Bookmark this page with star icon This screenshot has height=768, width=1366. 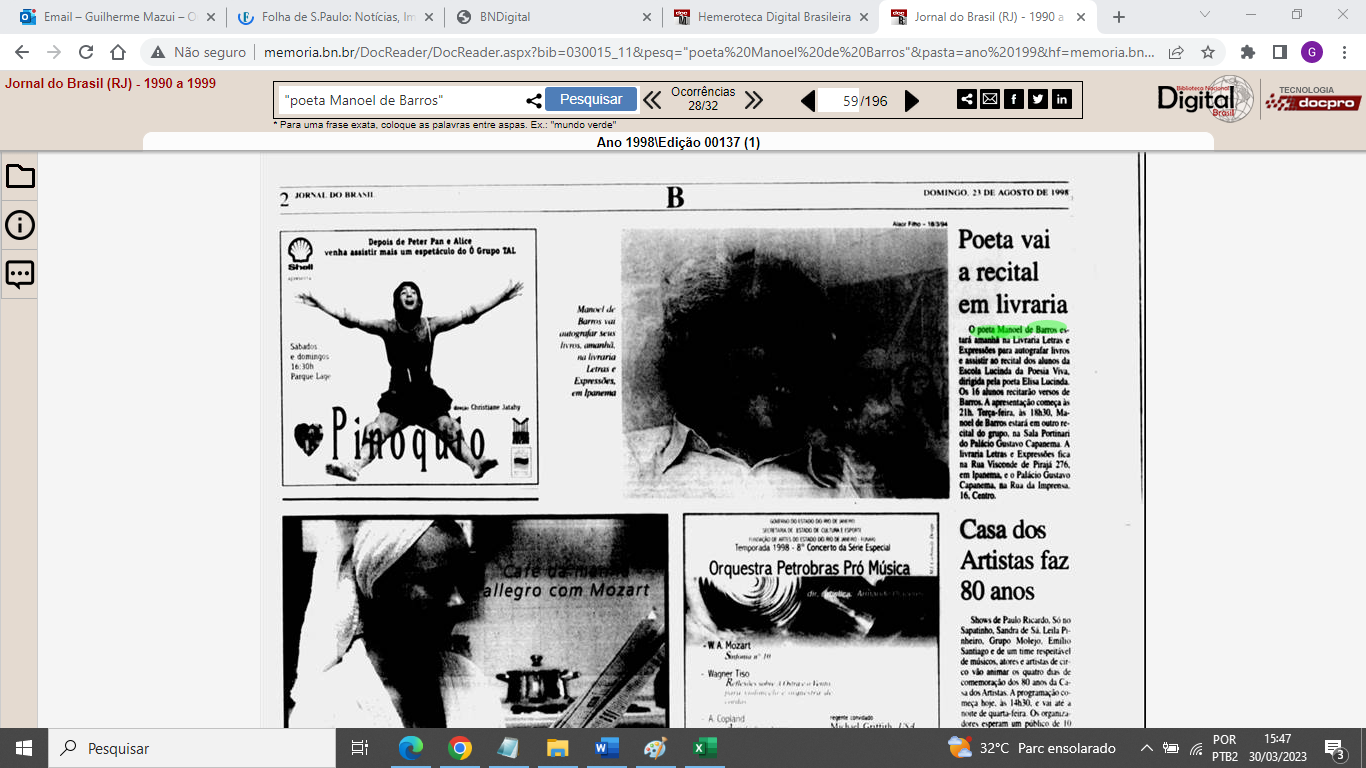(1207, 52)
